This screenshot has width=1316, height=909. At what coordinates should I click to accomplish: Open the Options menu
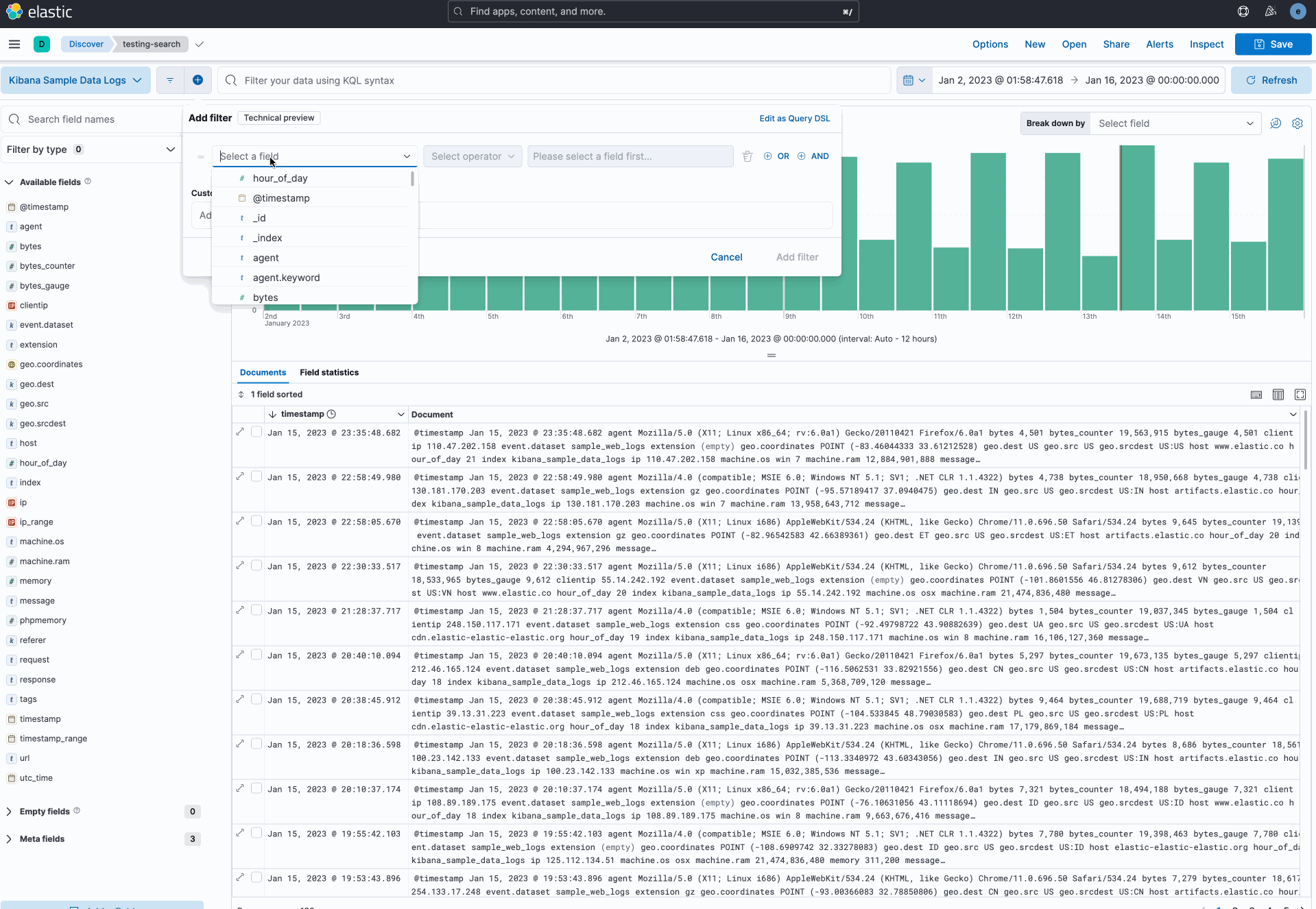[990, 44]
